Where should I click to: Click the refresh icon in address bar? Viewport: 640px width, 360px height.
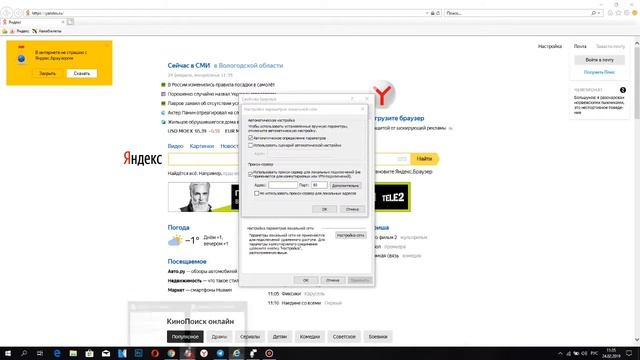coord(438,13)
